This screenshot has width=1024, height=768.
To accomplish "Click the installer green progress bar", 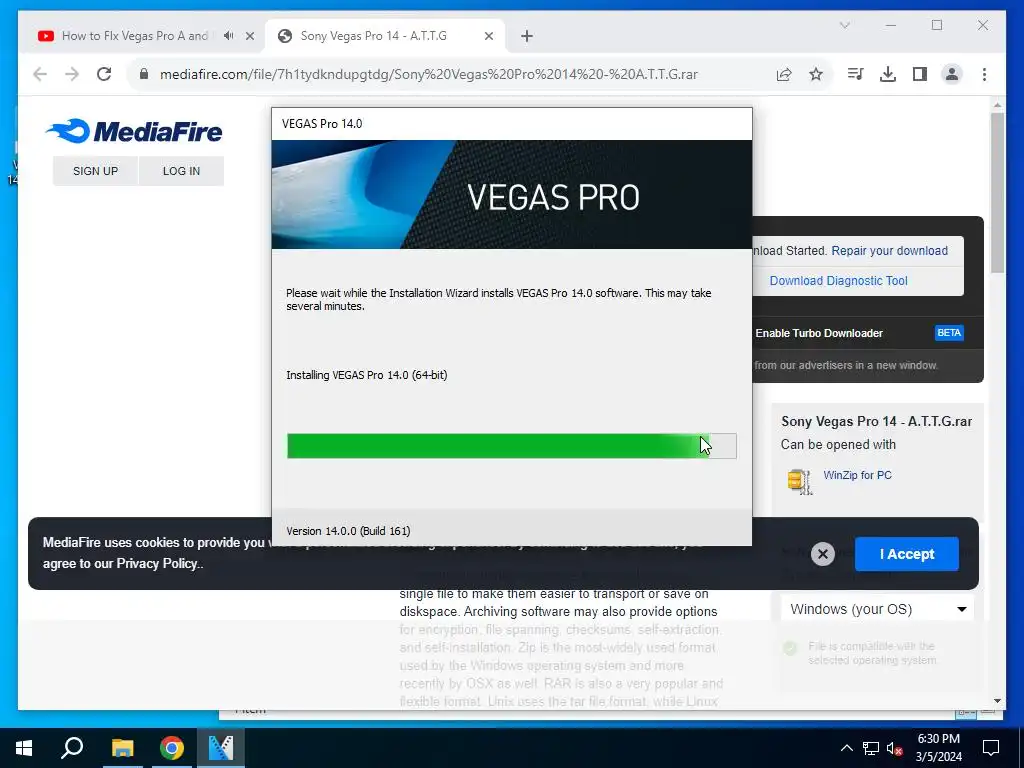I will coord(511,446).
